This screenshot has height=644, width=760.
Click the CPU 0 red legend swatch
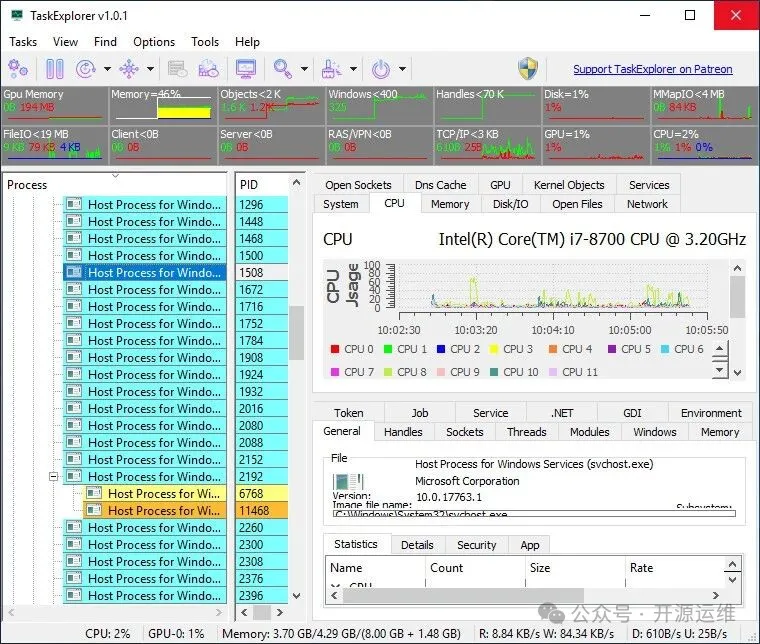335,349
